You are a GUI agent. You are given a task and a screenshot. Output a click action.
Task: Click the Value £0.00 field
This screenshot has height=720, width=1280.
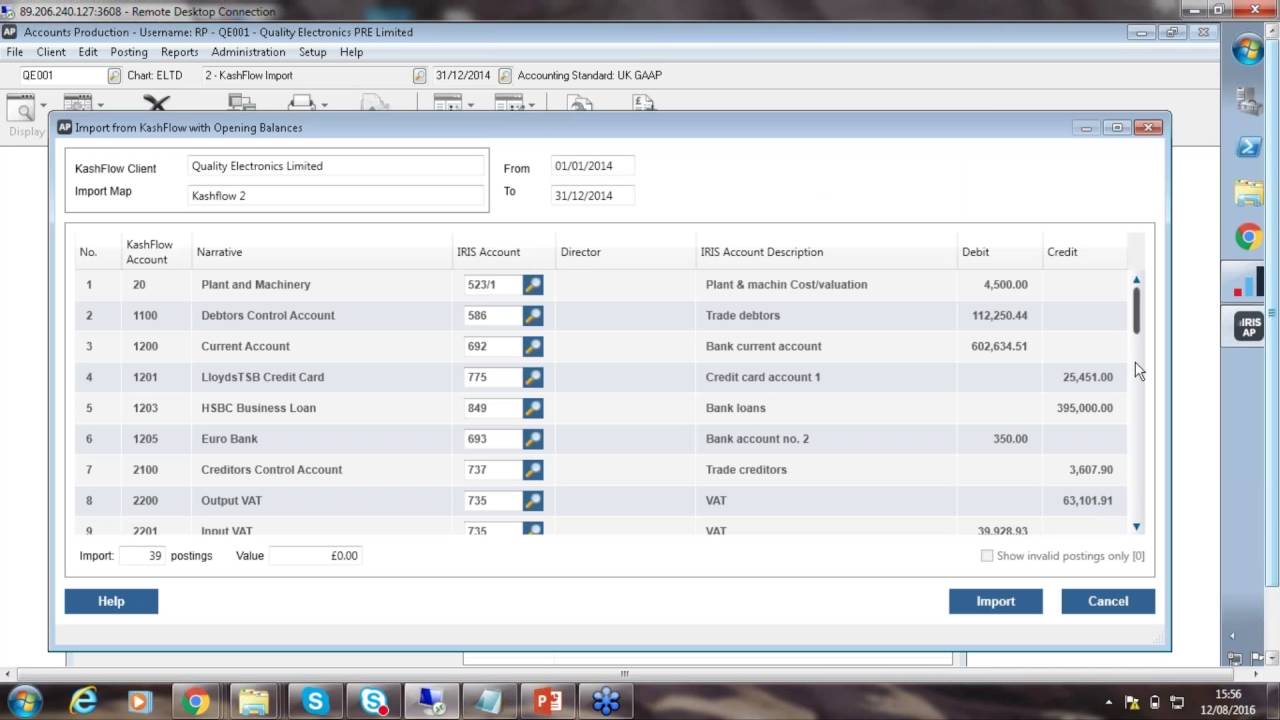315,556
